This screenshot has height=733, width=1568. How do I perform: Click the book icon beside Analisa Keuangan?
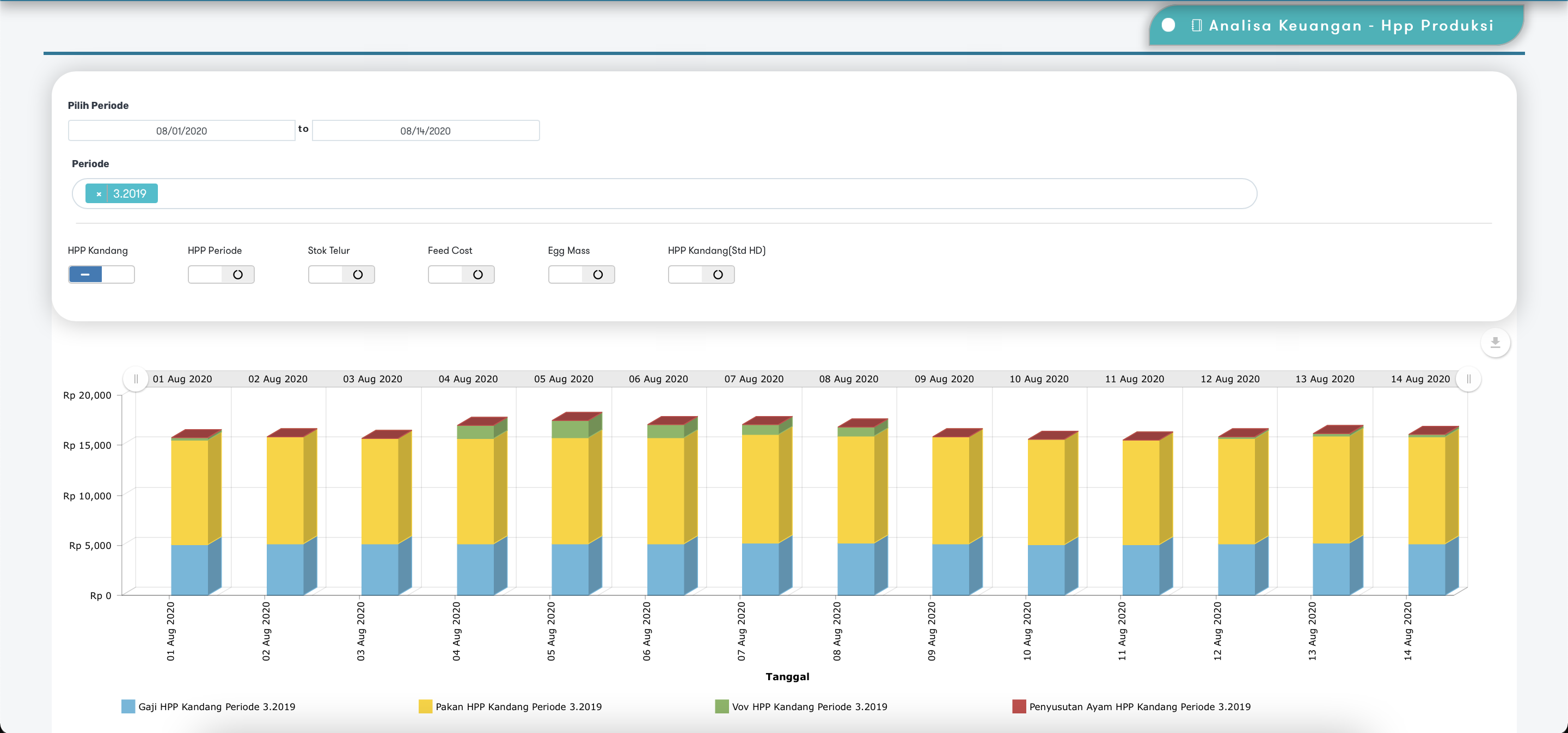click(x=1196, y=26)
